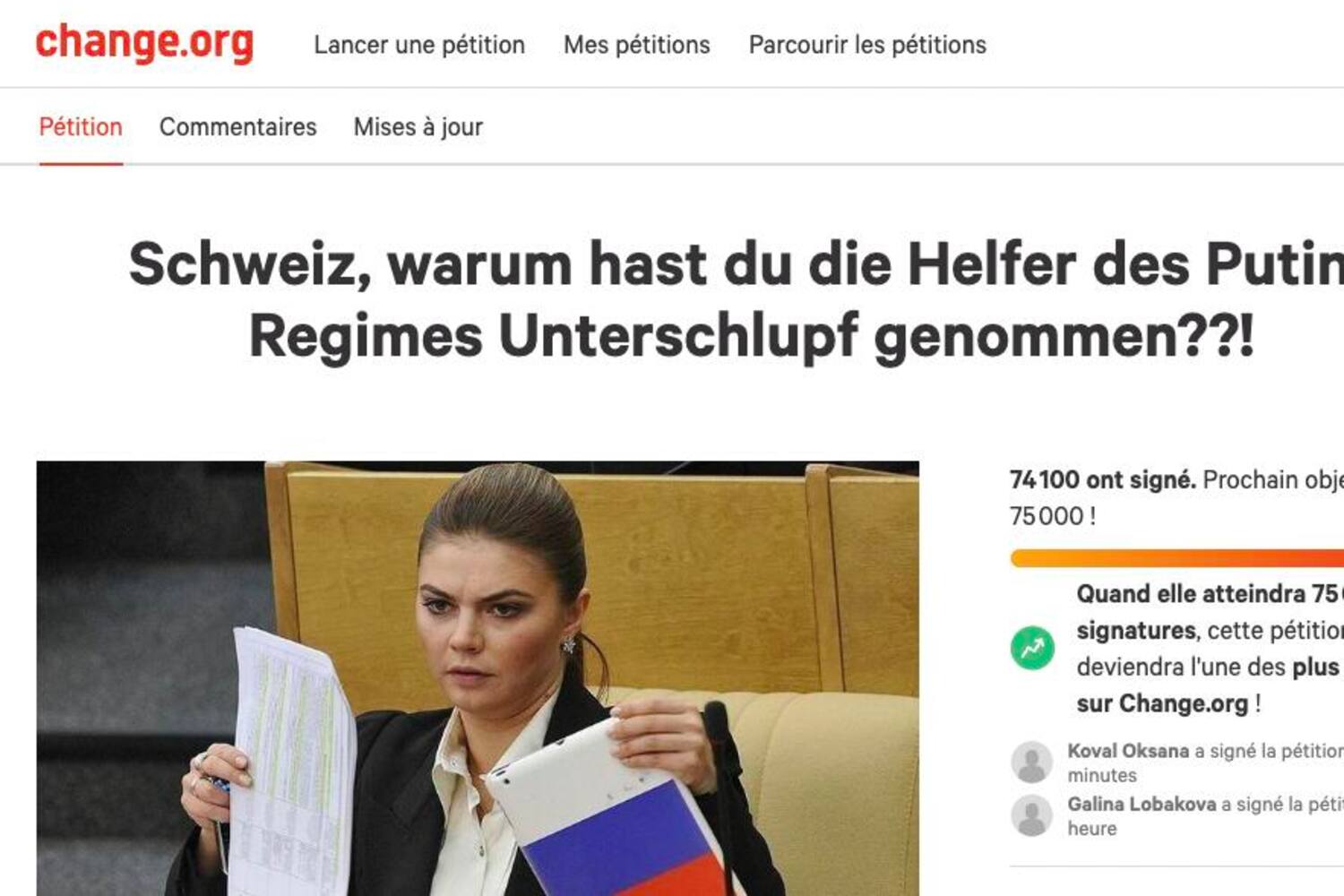Image resolution: width=1344 pixels, height=896 pixels.
Task: Switch to the Mises à jour tab
Action: (x=418, y=127)
